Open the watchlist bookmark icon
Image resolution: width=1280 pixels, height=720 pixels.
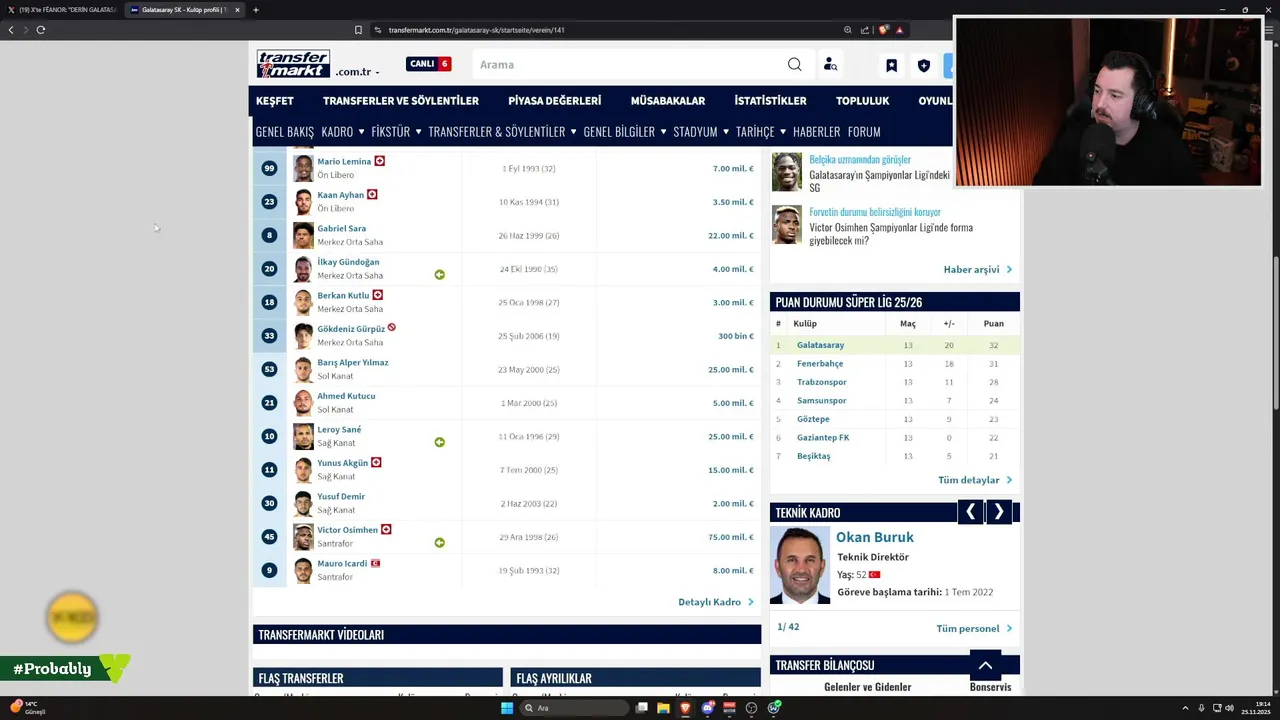click(x=891, y=65)
